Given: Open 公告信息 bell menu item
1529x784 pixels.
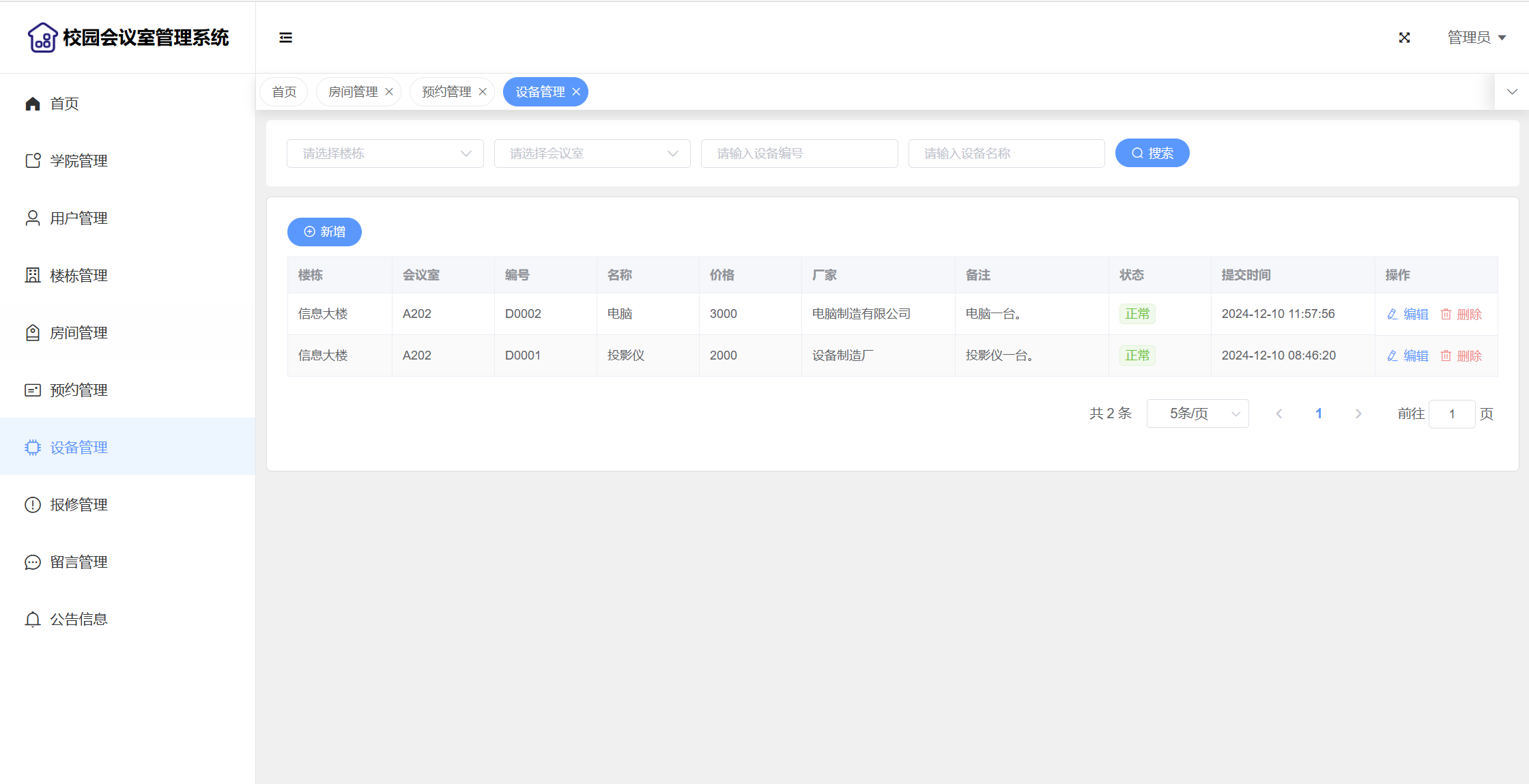Looking at the screenshot, I should 78,620.
